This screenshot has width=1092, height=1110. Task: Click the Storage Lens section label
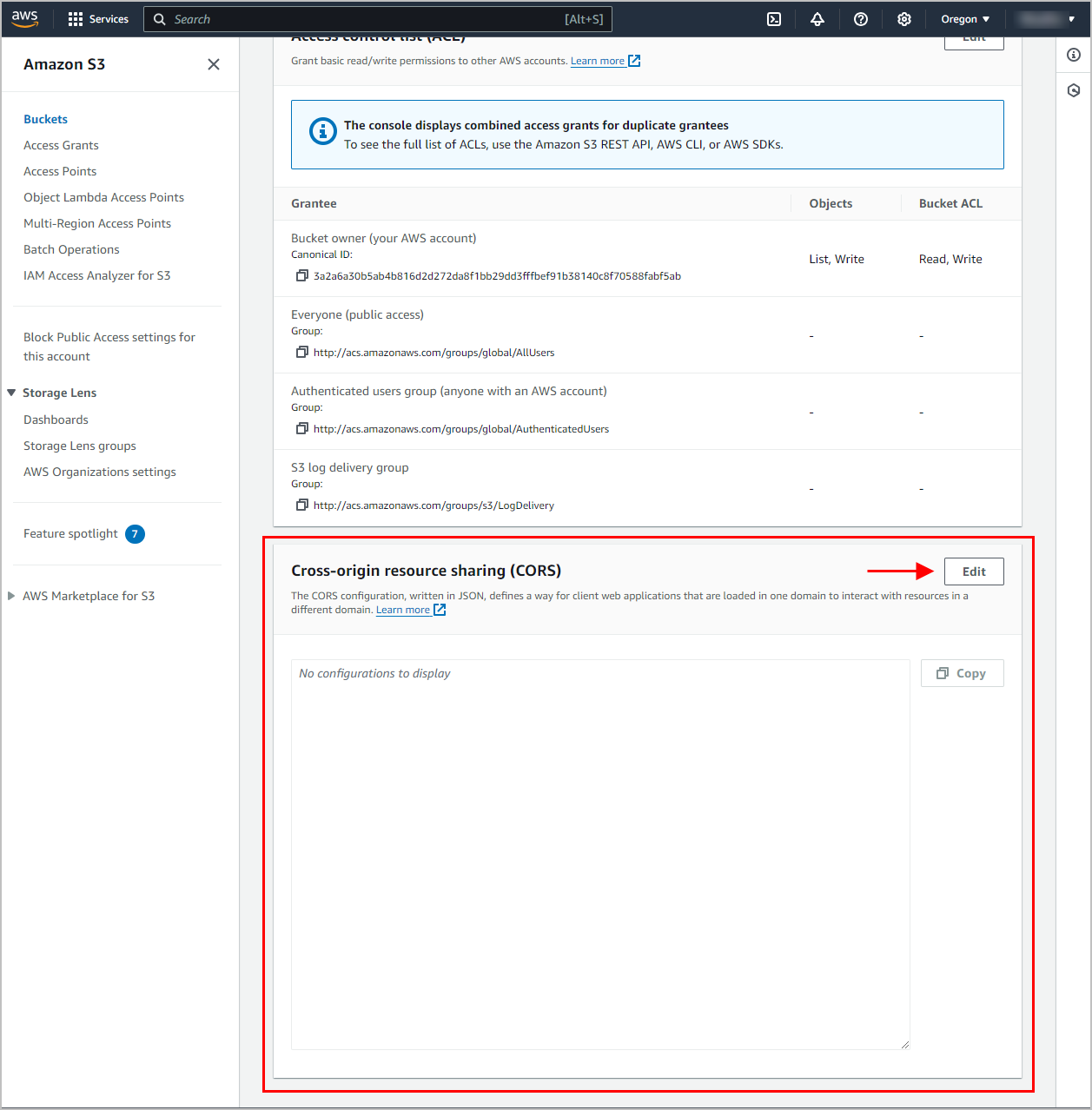point(59,393)
